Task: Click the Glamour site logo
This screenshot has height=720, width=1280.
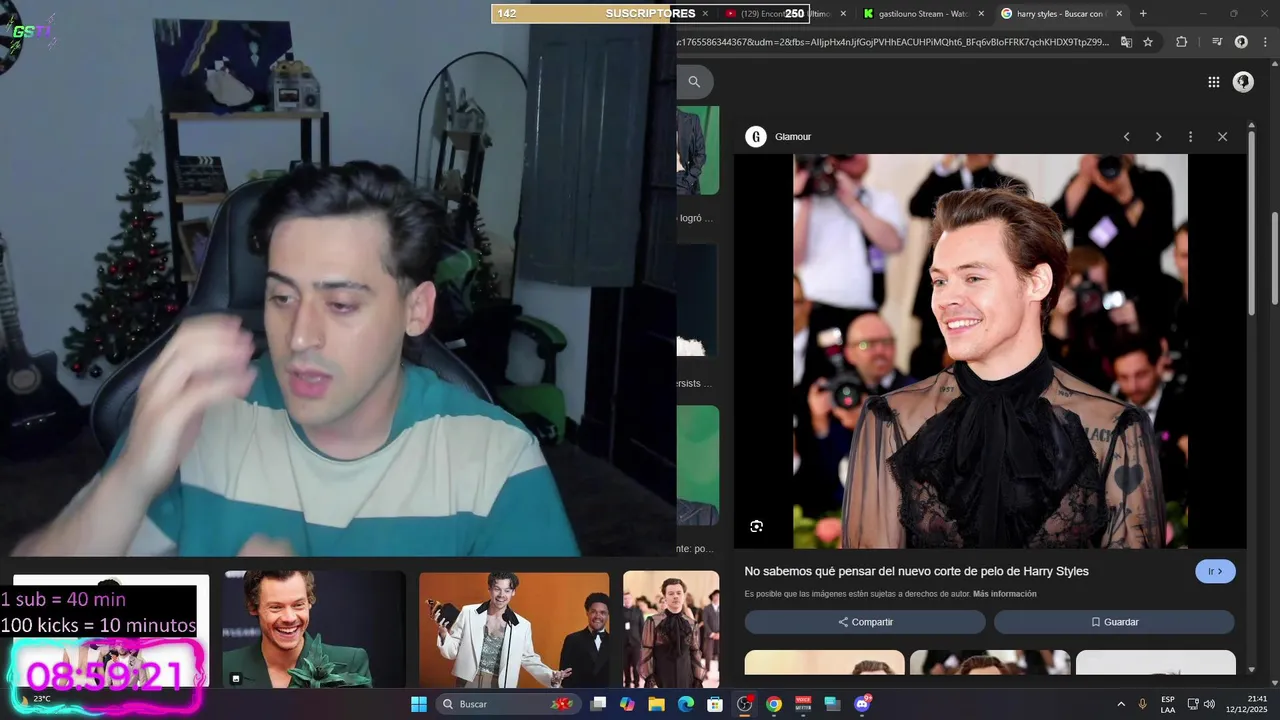Action: click(756, 137)
